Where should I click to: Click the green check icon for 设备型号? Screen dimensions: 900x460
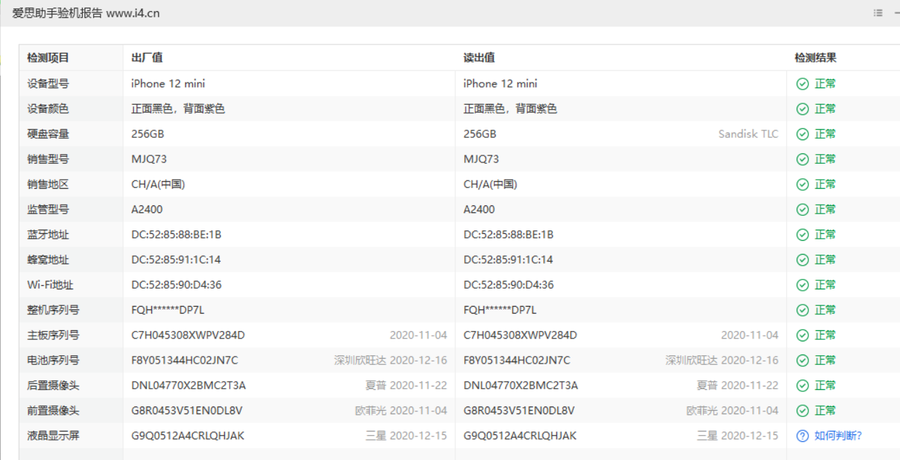pos(802,84)
